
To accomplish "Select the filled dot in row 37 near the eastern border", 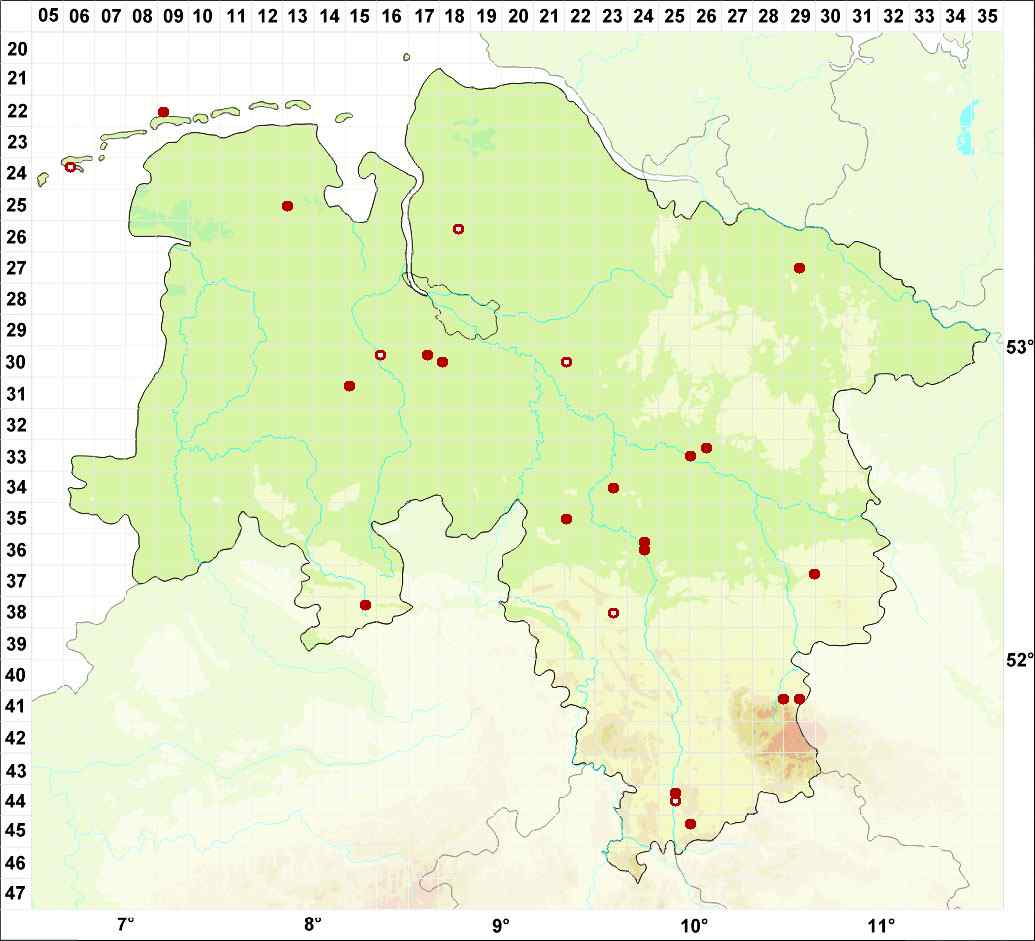I will (x=815, y=574).
